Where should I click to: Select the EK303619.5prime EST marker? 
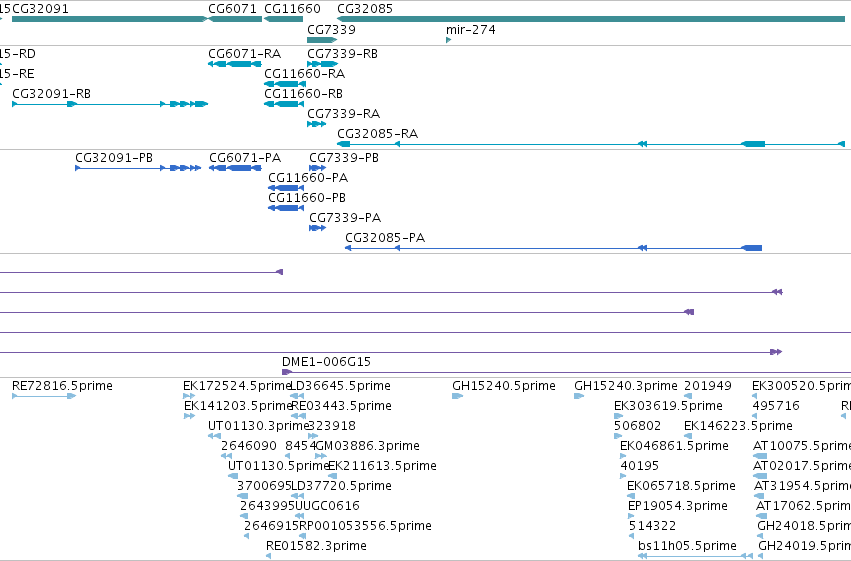[618, 416]
